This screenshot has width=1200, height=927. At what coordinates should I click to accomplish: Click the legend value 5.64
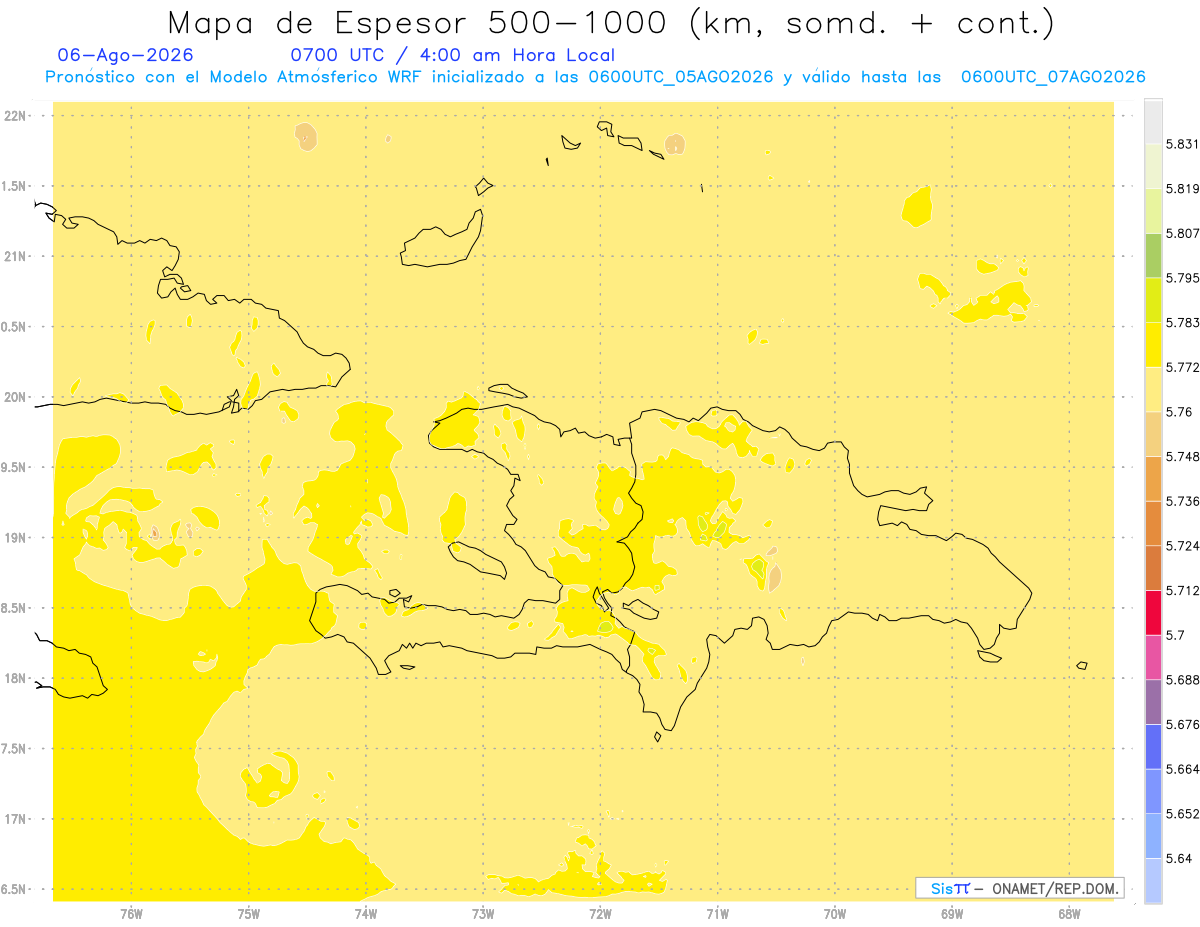(x=1179, y=858)
